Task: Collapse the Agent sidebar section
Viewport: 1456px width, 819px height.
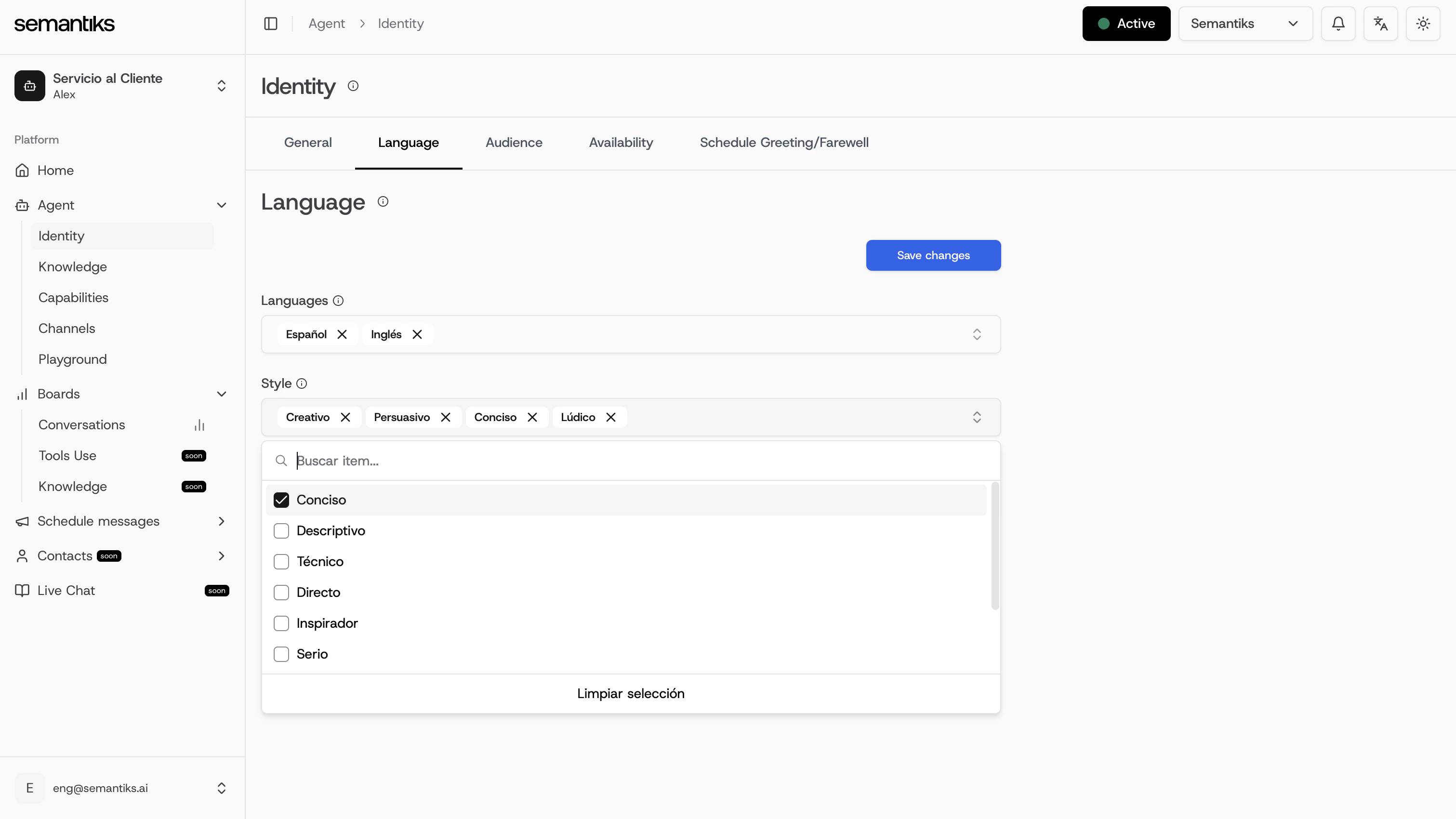Action: point(222,205)
